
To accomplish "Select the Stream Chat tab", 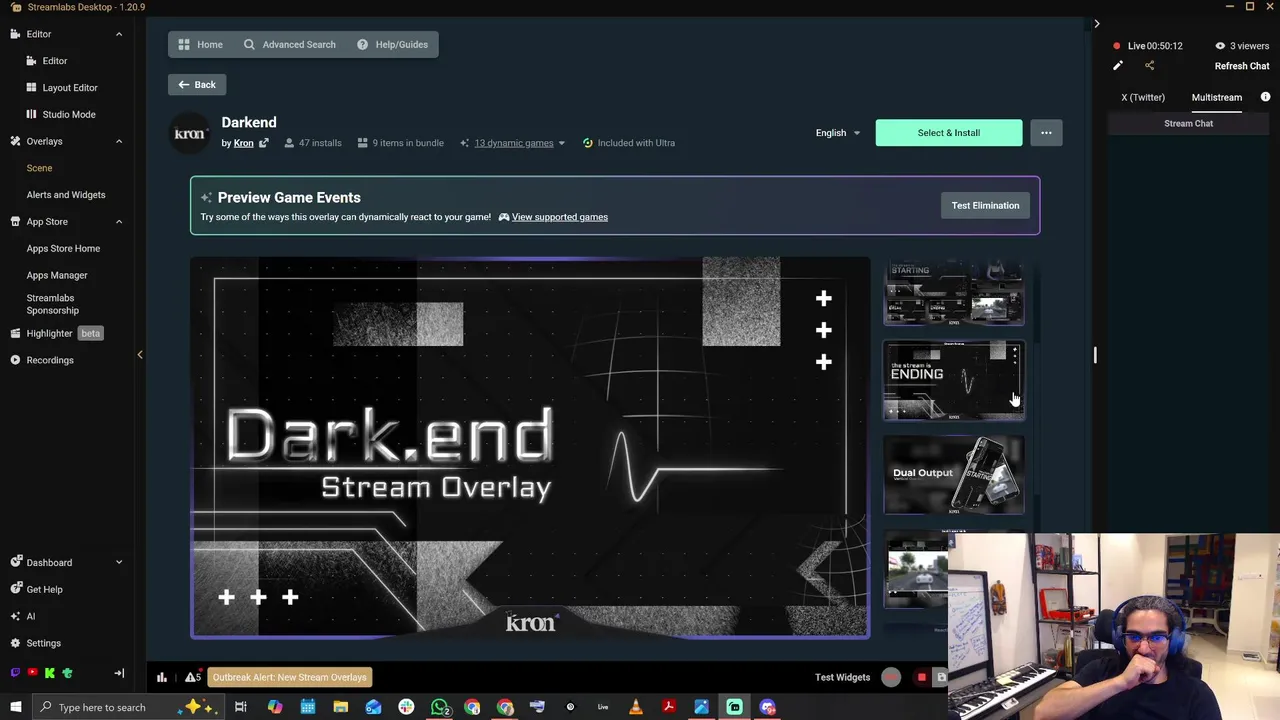I will (1188, 124).
